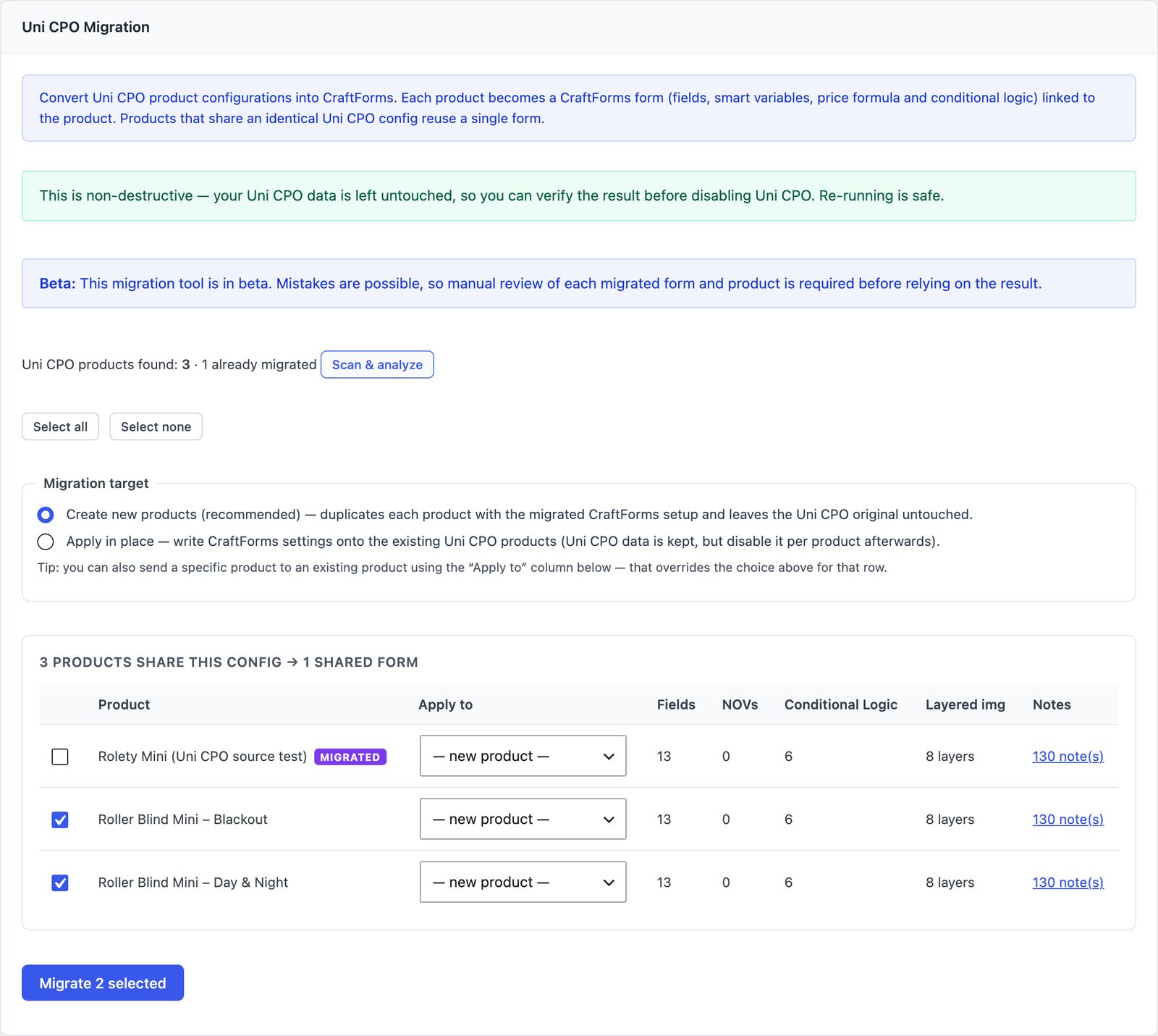The image size is (1158, 1036).
Task: Click the Notes column header
Action: 1052,704
